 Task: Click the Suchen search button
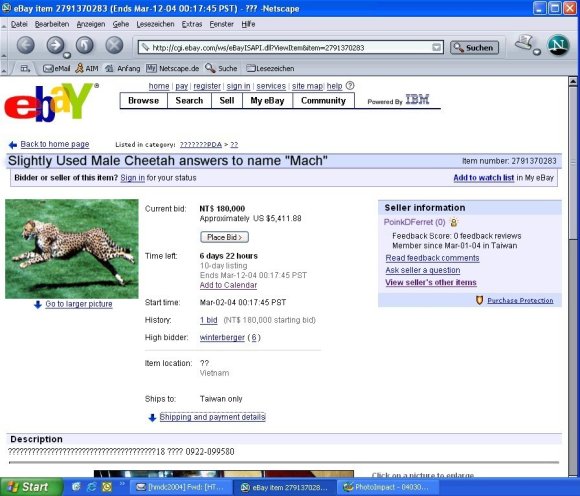474,48
